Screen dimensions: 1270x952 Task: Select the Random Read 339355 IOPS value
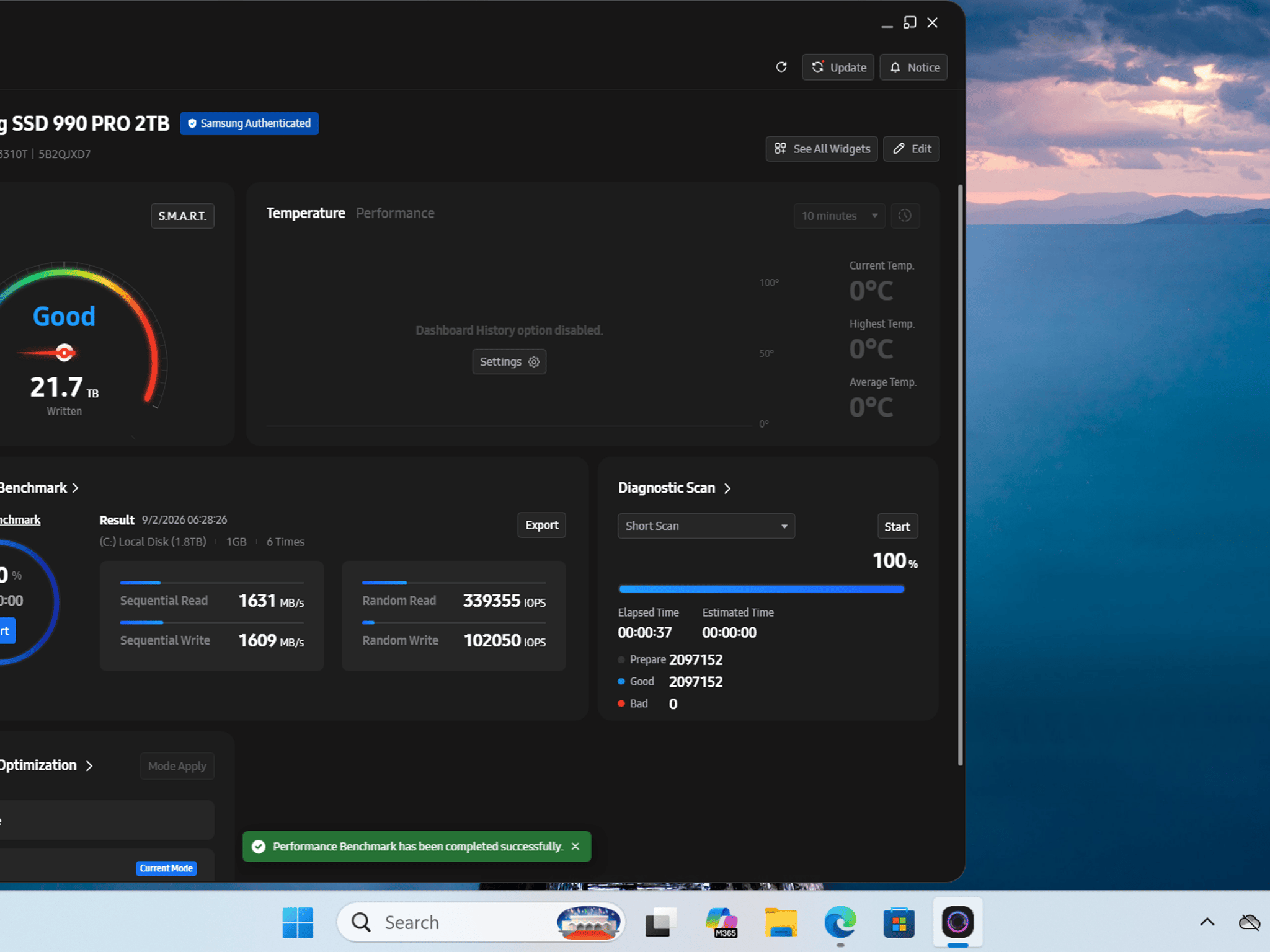click(x=504, y=601)
